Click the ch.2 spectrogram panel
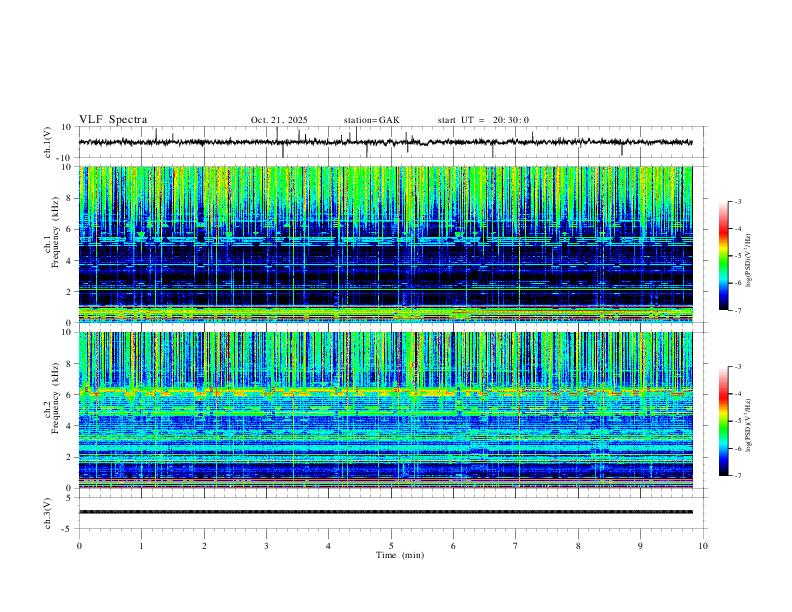The image size is (792, 612). point(385,410)
